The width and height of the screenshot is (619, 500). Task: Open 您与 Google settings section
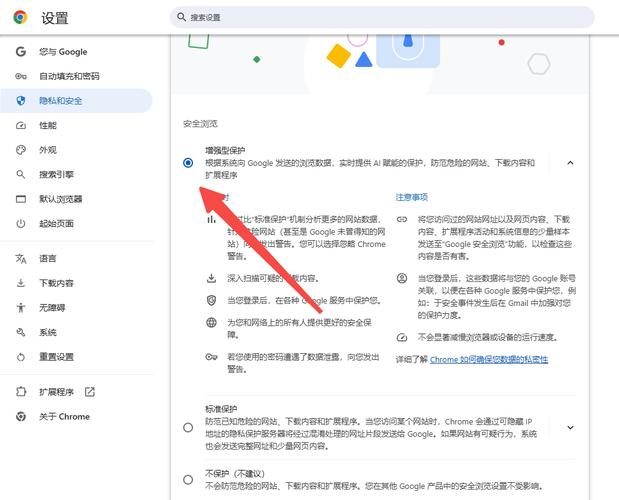(x=76, y=52)
